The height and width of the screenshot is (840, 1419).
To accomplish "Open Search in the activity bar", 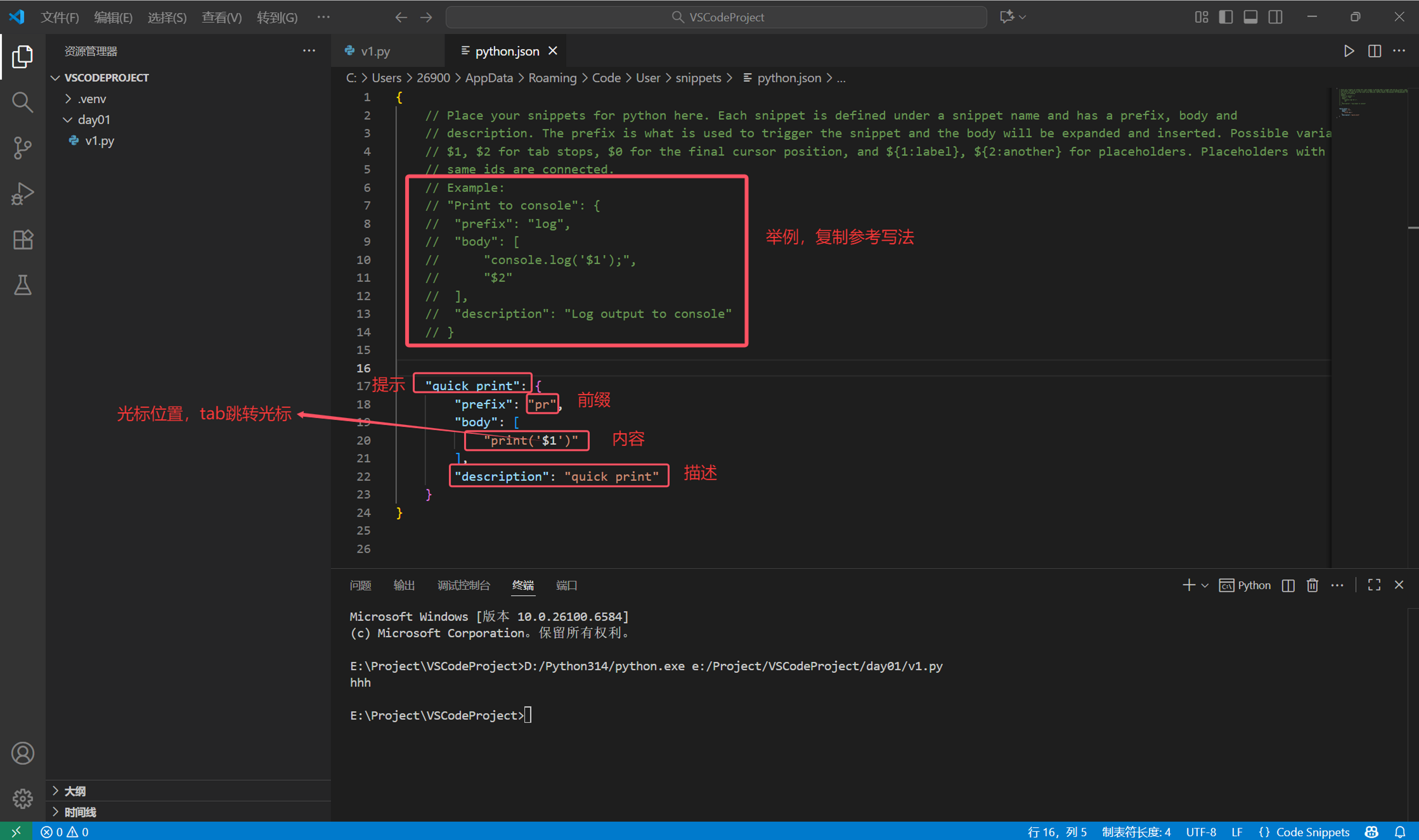I will pyautogui.click(x=22, y=102).
